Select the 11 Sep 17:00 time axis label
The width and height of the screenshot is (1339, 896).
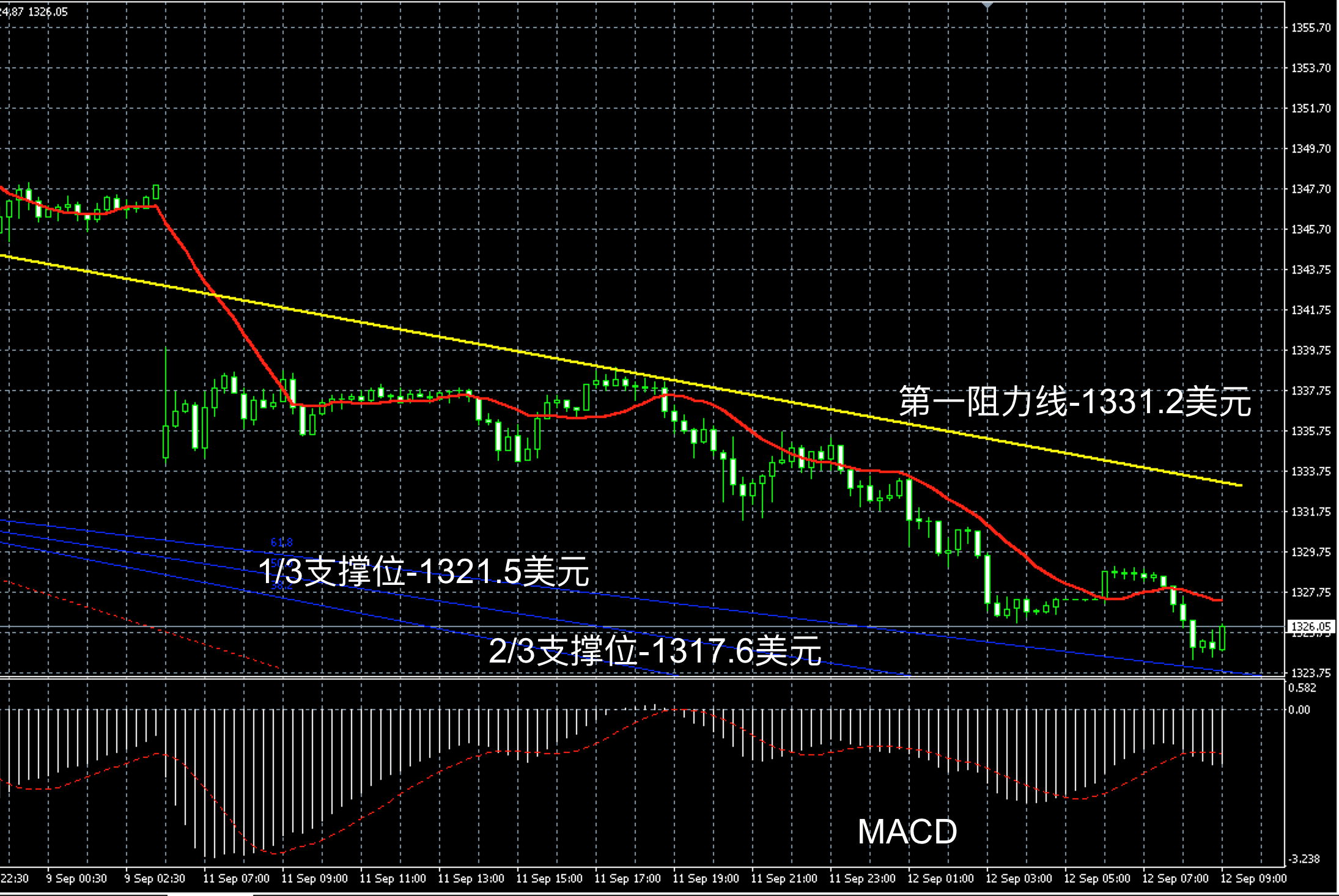coord(627,878)
